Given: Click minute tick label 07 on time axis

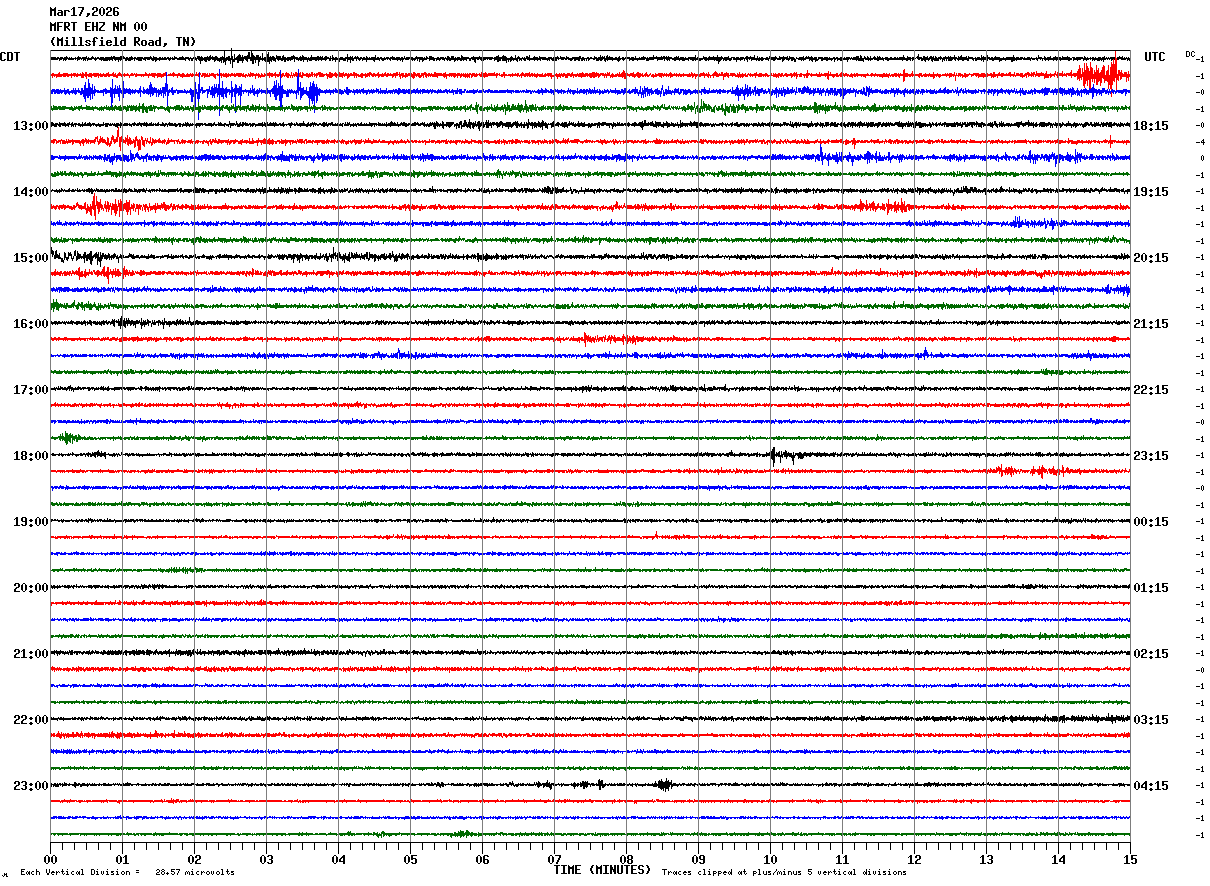Looking at the screenshot, I should [x=554, y=859].
